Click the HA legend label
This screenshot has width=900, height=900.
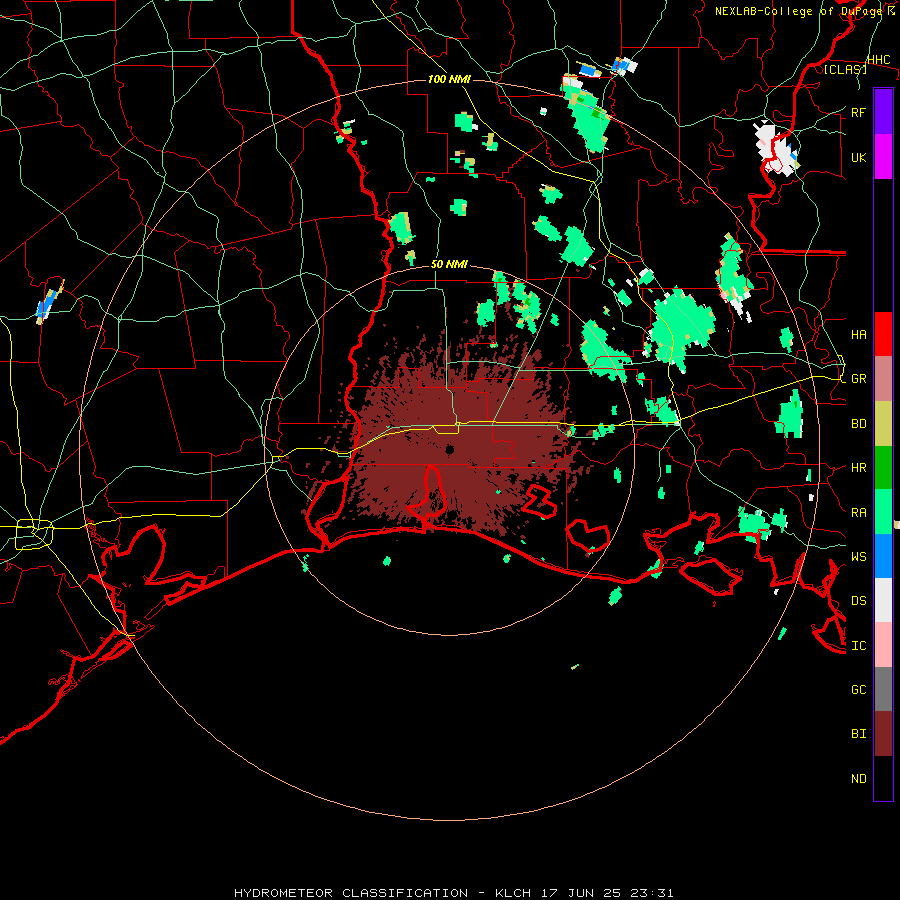pos(858,334)
